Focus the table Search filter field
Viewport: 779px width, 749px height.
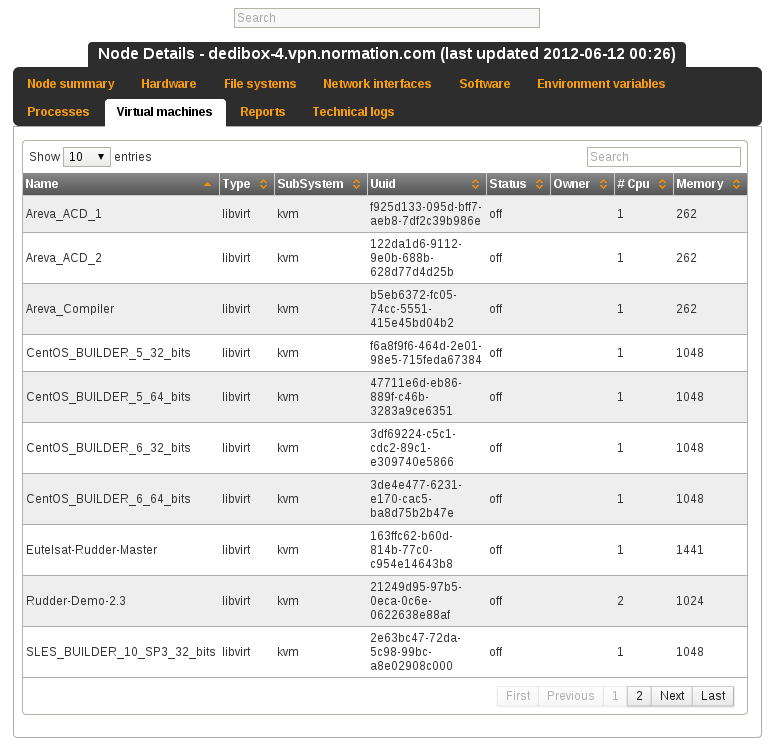663,157
